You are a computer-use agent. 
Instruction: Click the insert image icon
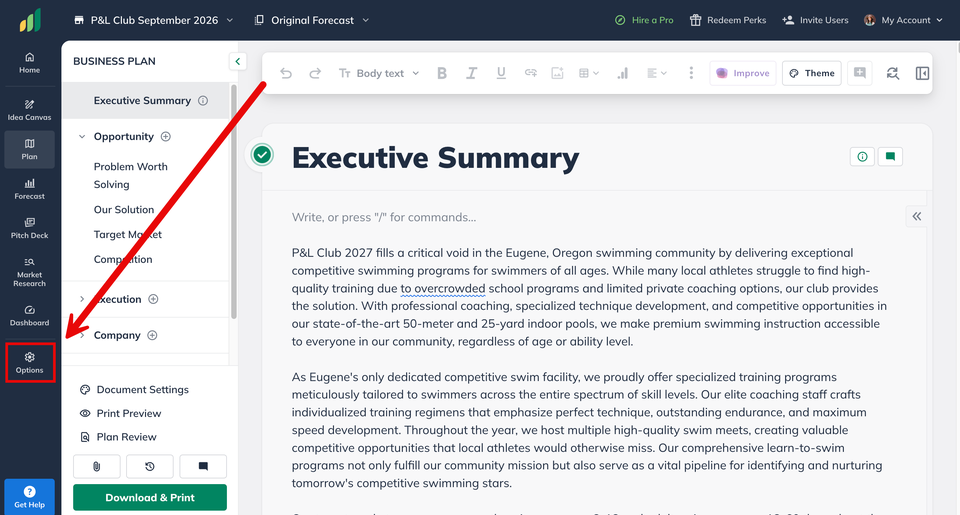click(557, 73)
